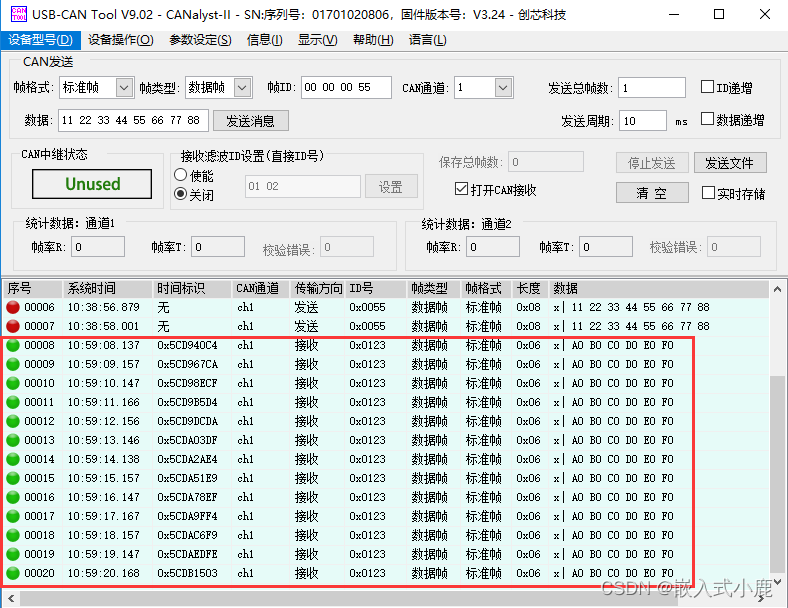Click the green status icon of row 00020
The height and width of the screenshot is (608, 788).
click(13, 573)
